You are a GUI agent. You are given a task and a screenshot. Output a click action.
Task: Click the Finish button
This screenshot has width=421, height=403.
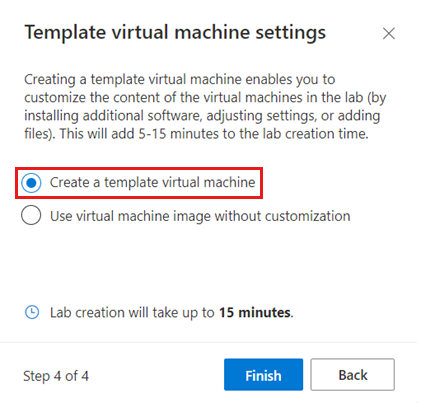click(x=263, y=375)
